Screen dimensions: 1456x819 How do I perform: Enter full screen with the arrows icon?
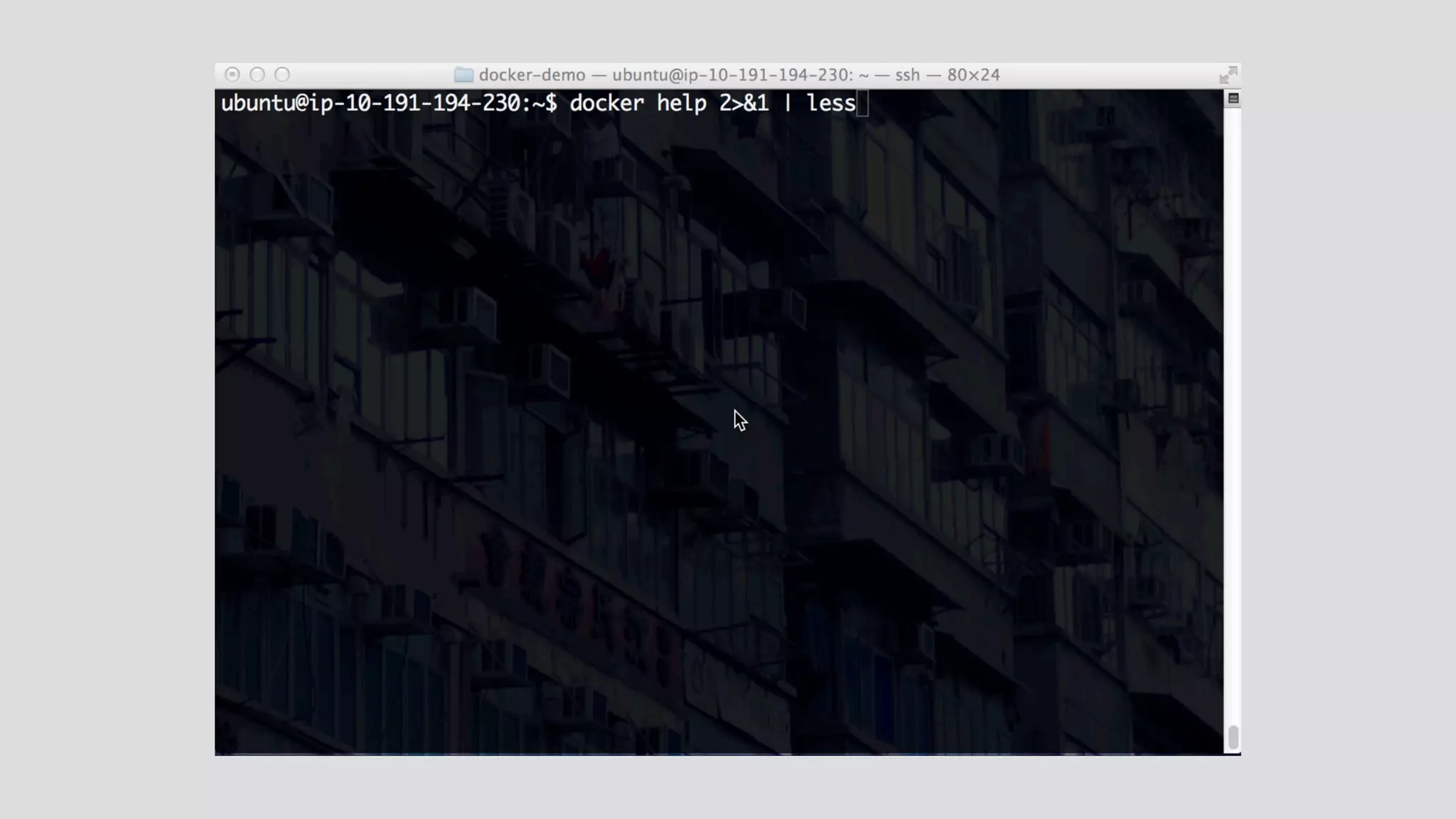[x=1228, y=75]
